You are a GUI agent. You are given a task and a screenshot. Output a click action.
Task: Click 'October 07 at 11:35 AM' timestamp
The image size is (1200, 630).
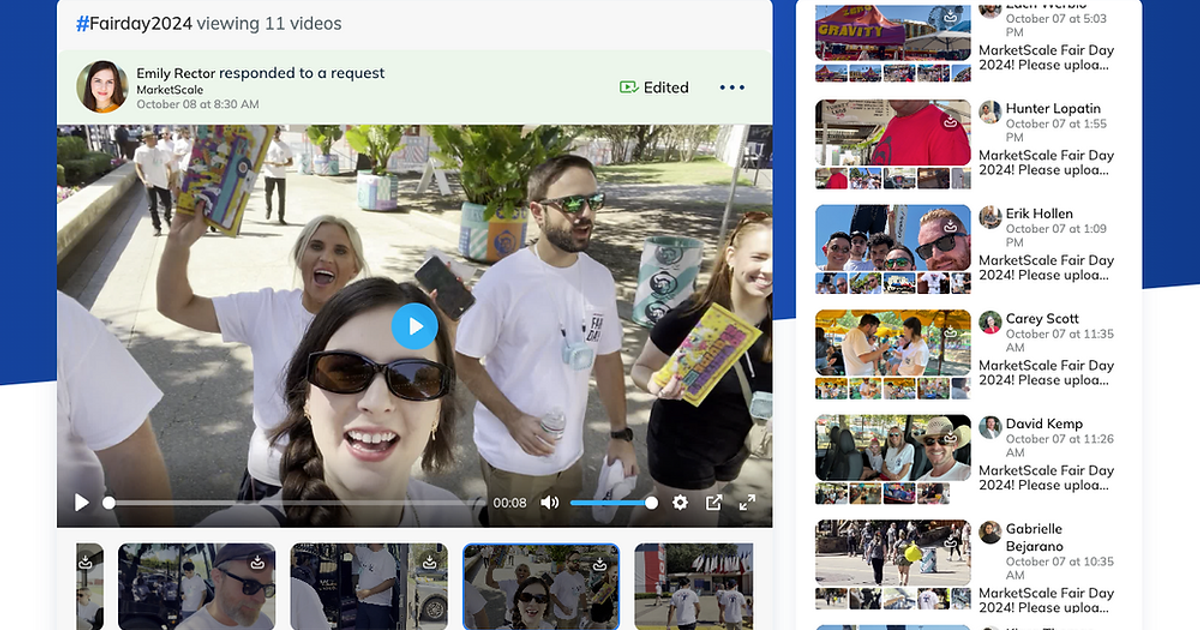[x=1060, y=341]
